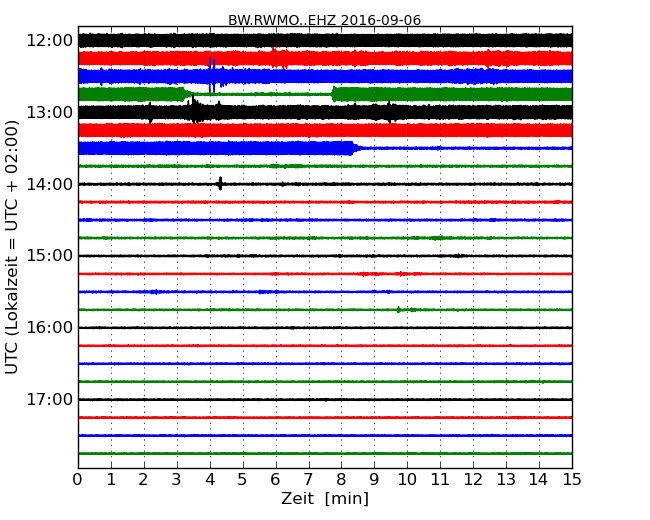Click the thin gap in the green 12:45 trace

(x=262, y=95)
